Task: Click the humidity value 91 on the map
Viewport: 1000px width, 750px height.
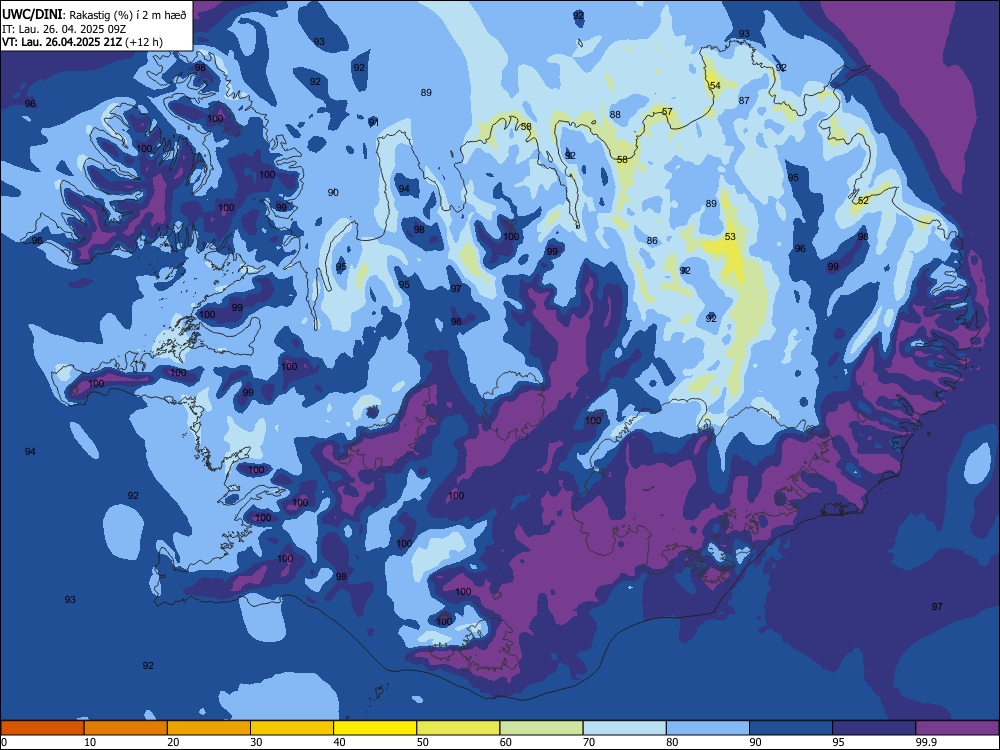Action: (374, 122)
